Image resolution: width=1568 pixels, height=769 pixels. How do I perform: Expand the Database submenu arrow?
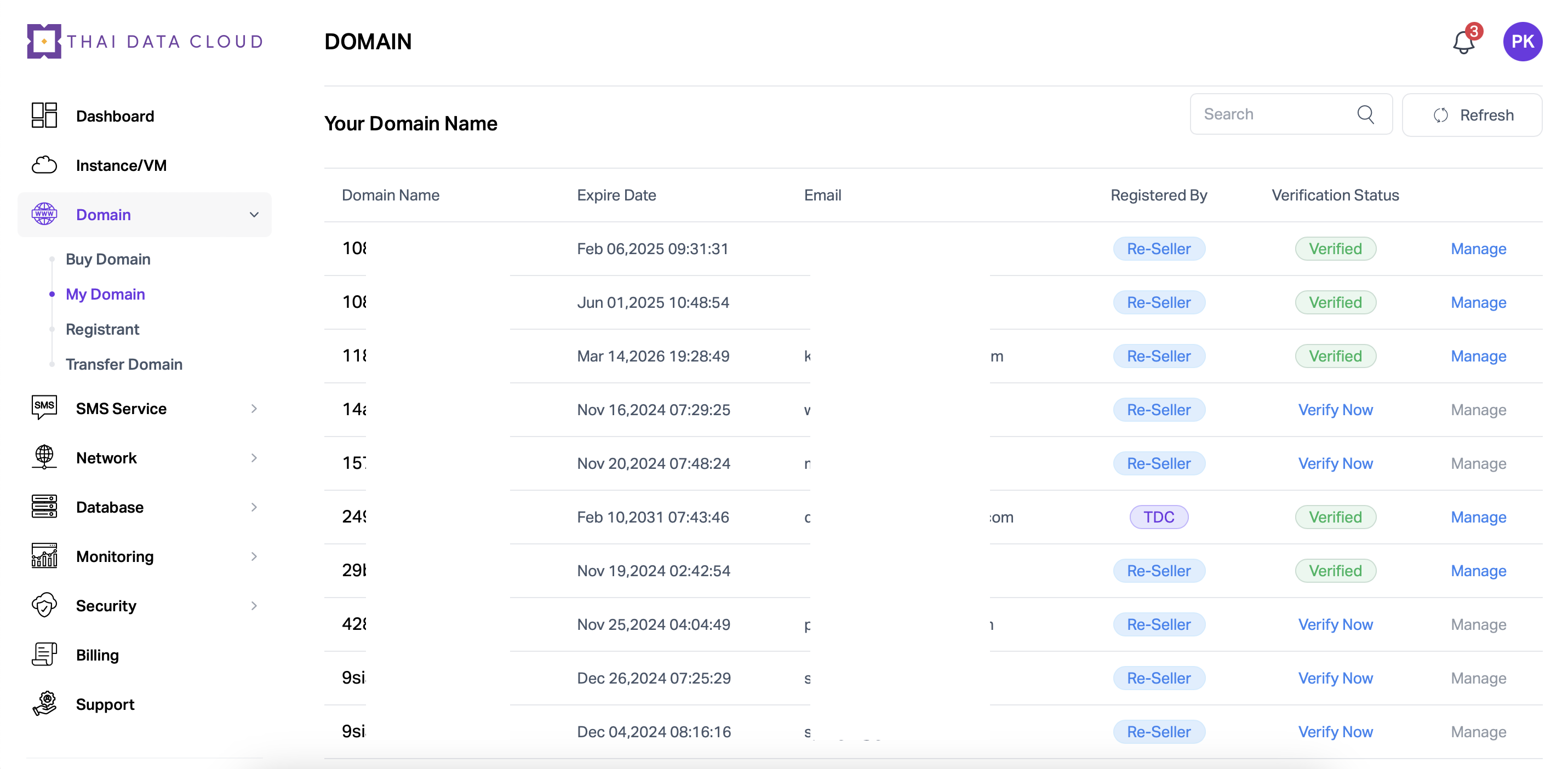tap(254, 507)
